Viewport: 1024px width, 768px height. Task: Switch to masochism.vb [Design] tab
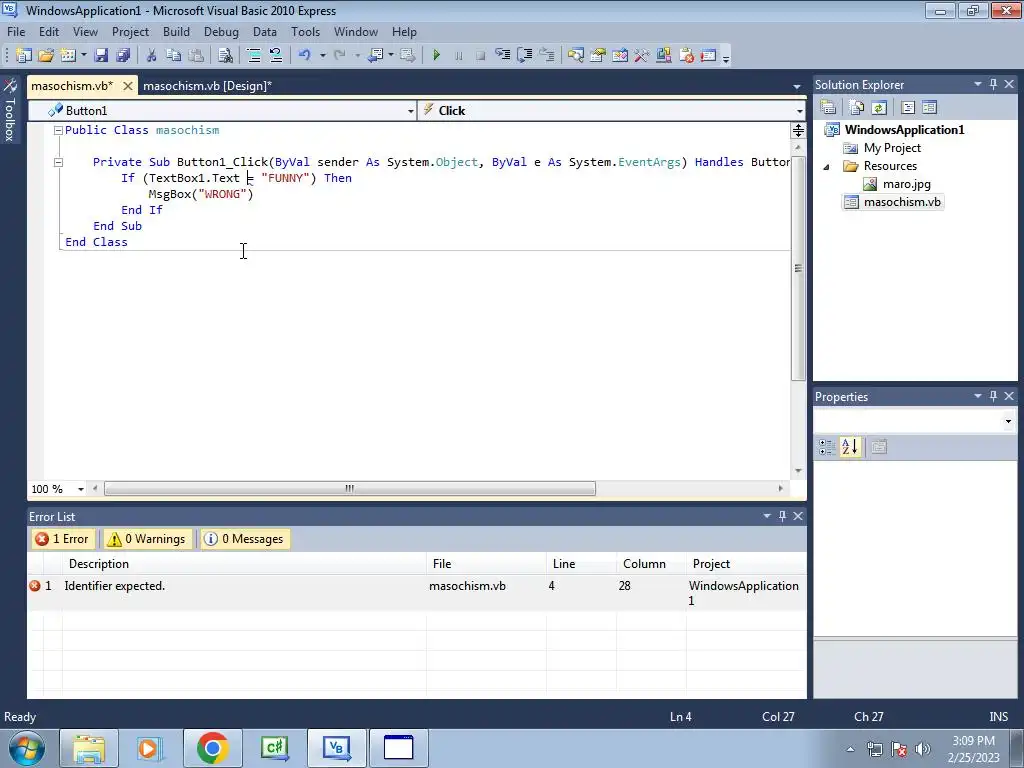[207, 86]
